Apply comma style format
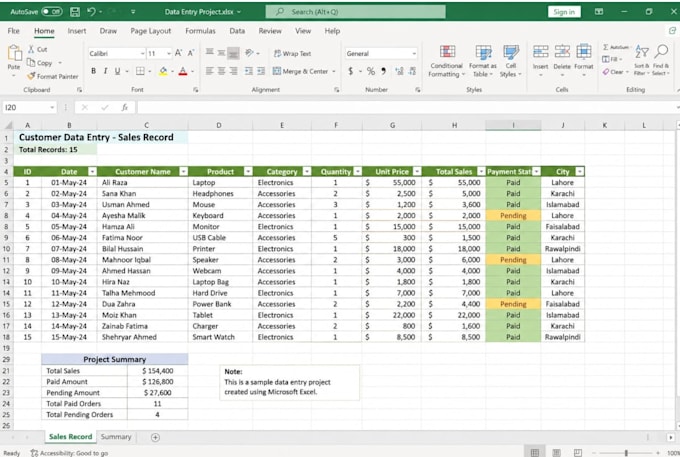680x457 pixels. tap(383, 71)
